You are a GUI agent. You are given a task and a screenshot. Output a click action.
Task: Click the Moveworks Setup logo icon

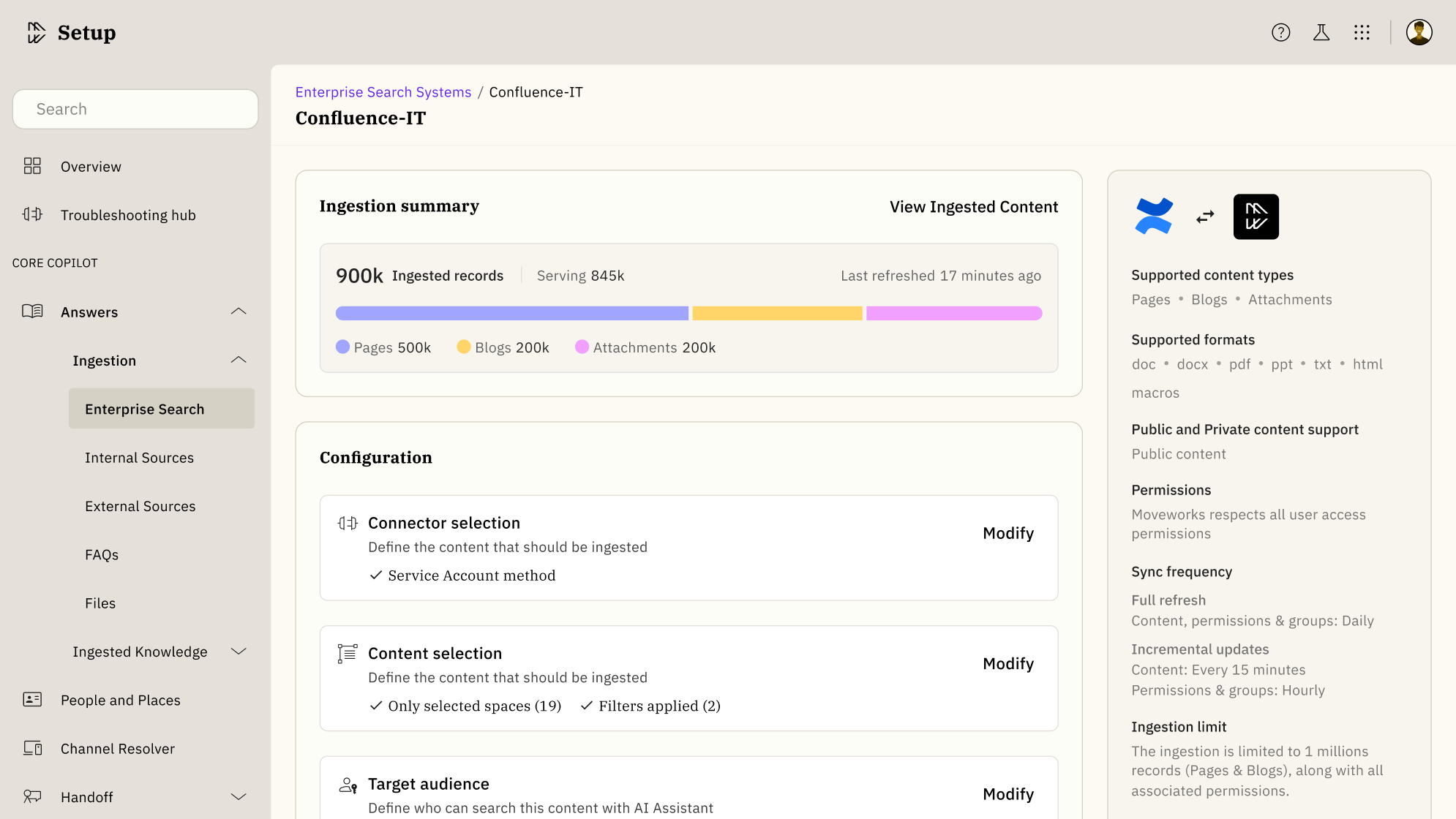[36, 32]
